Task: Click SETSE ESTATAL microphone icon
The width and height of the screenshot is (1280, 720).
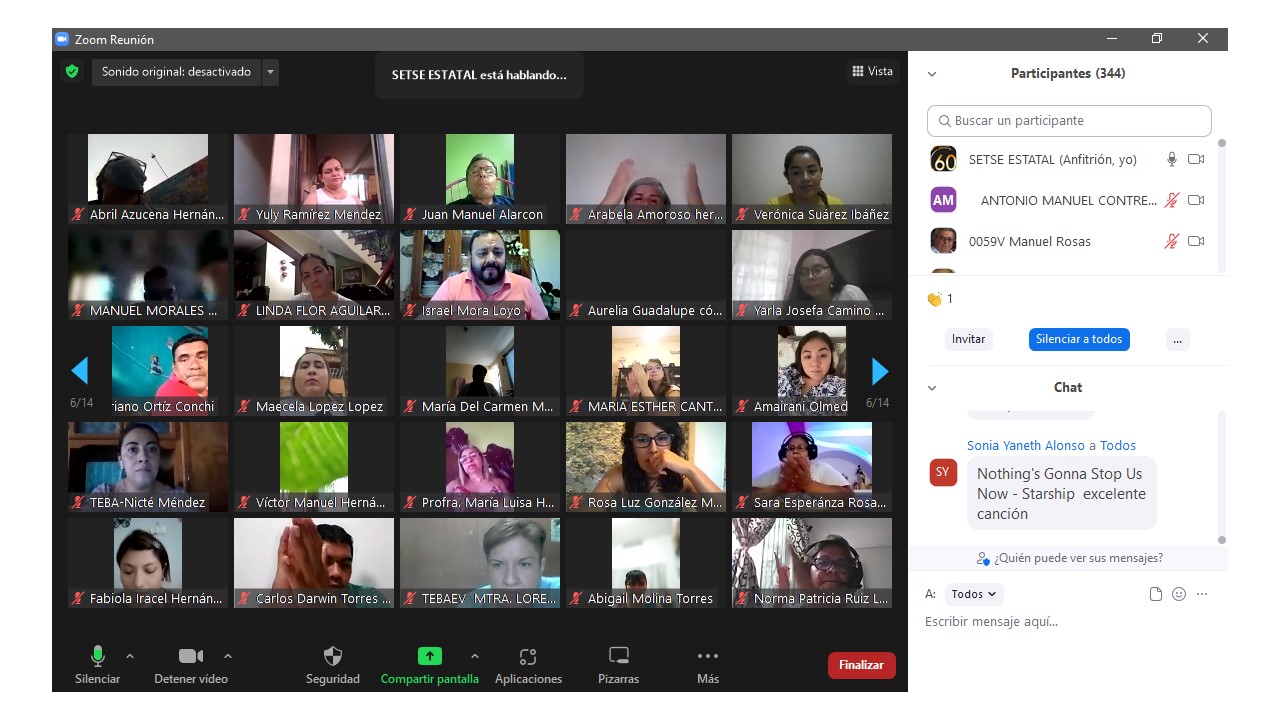Action: (x=1172, y=159)
